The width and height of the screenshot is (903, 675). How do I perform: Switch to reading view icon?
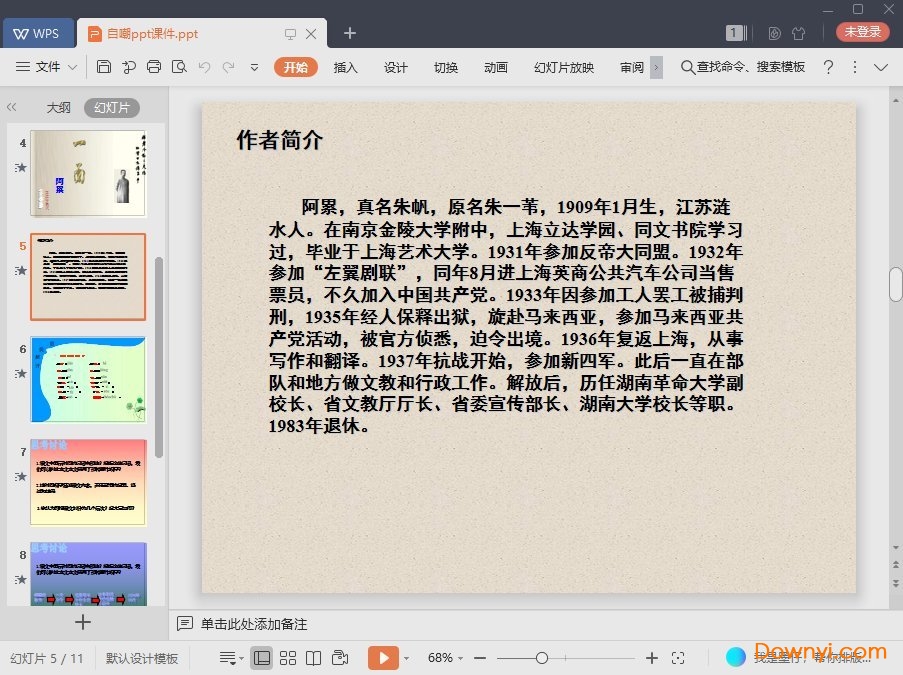pyautogui.click(x=314, y=658)
